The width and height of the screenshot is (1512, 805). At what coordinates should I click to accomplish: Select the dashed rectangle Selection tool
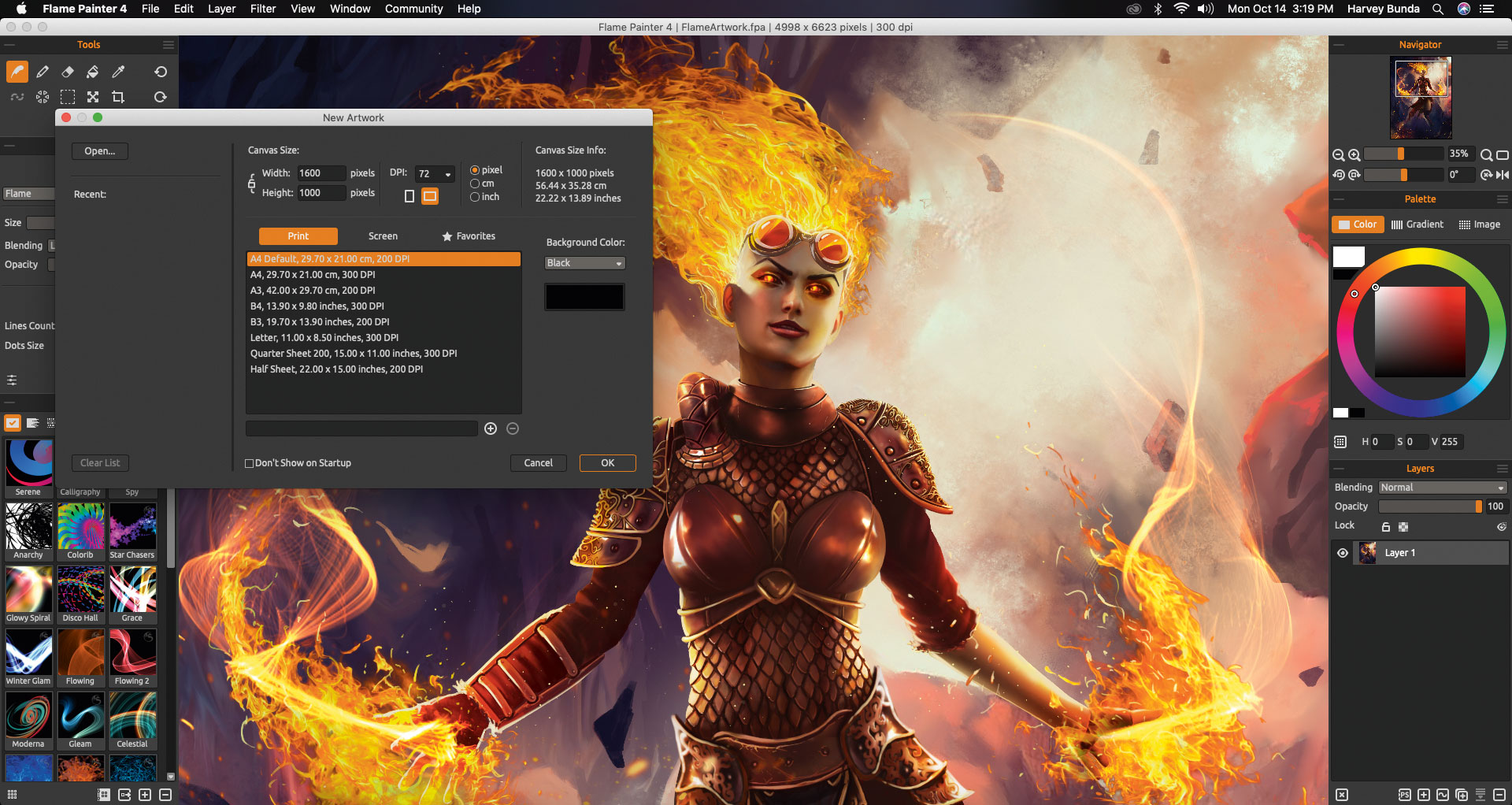pos(68,97)
